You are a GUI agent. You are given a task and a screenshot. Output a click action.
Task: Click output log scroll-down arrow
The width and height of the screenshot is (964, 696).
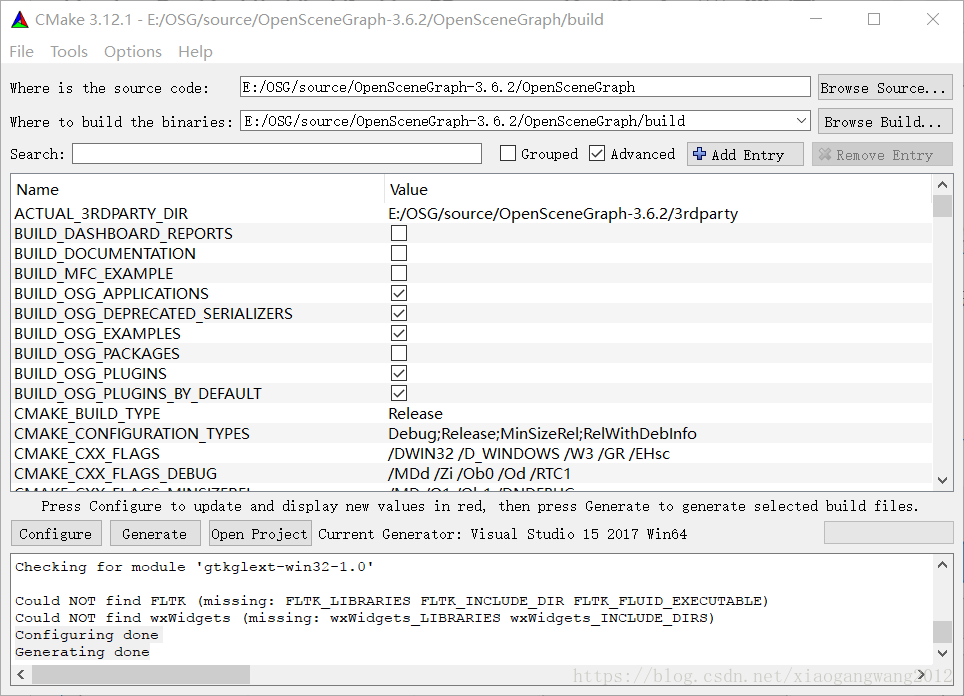pos(942,653)
